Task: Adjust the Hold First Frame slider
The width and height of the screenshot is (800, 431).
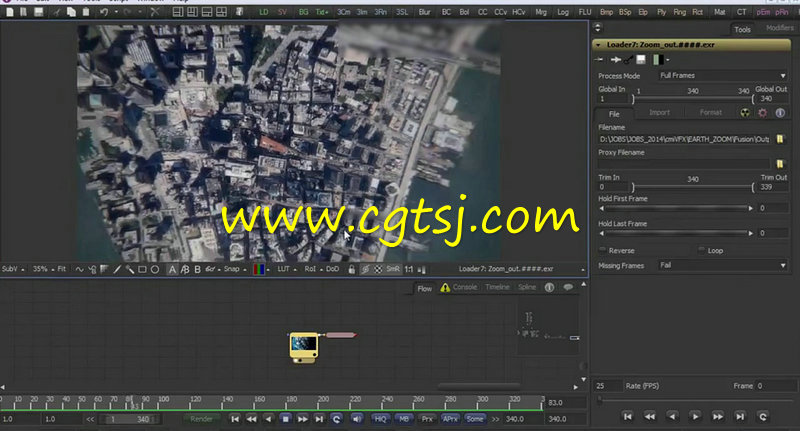Action: coord(676,208)
